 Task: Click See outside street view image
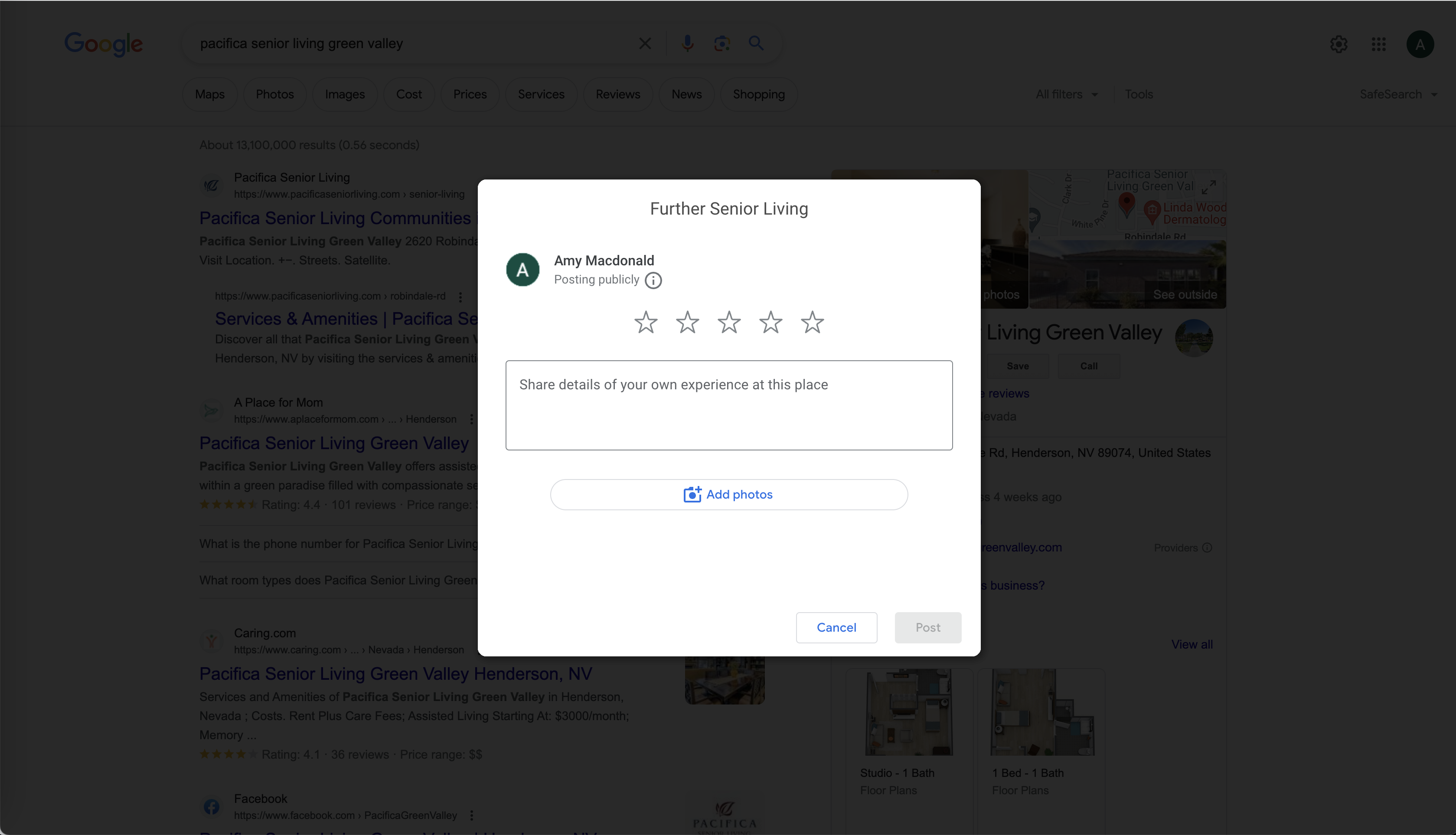coord(1127,274)
